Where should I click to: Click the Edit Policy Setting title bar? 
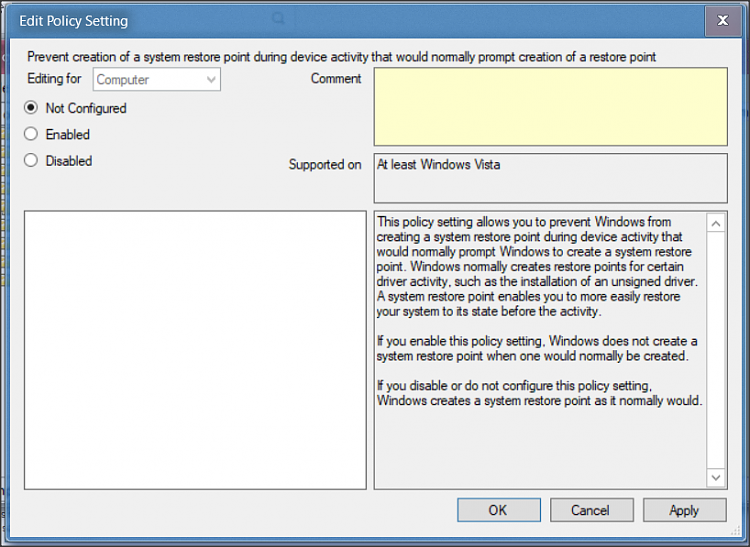(350, 20)
